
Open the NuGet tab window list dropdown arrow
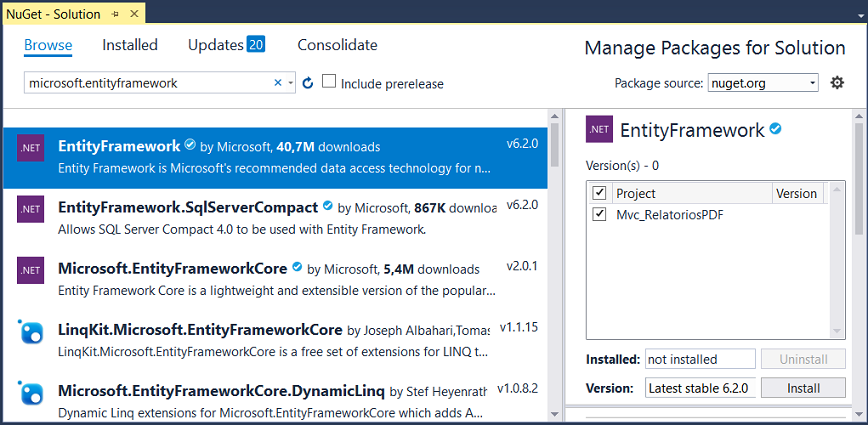(859, 16)
